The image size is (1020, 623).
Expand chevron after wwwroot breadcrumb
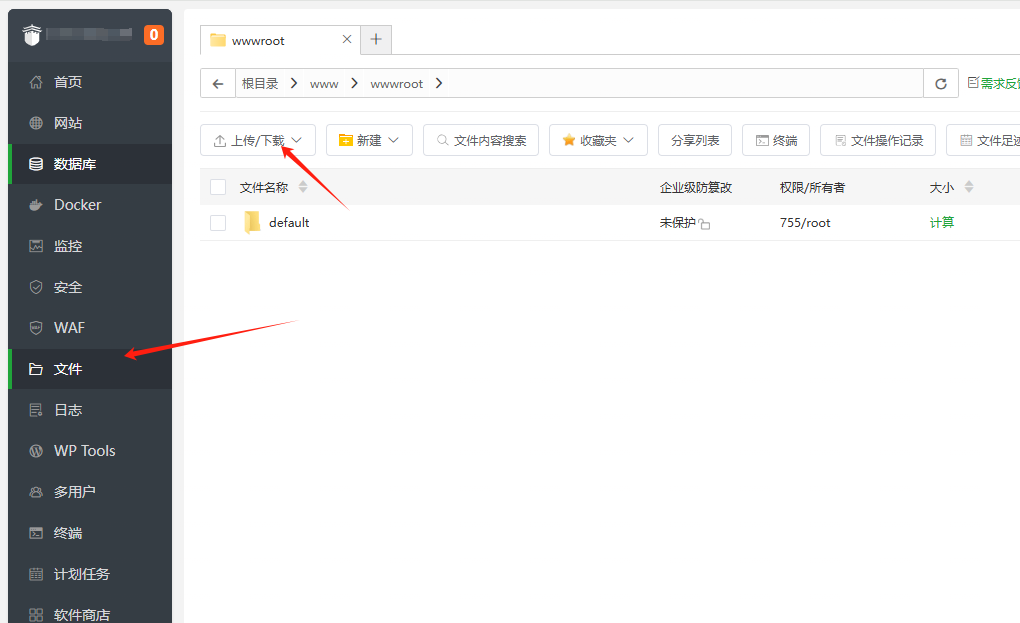pyautogui.click(x=439, y=83)
